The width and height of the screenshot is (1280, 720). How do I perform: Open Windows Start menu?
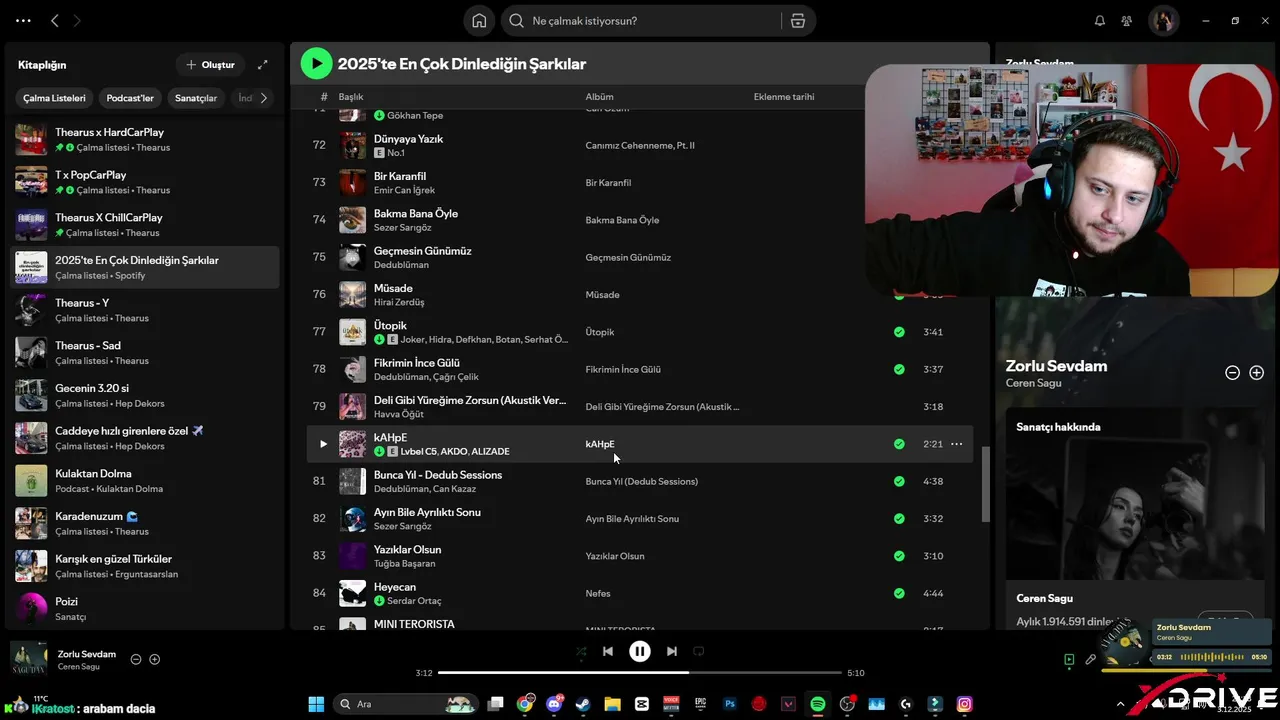316,704
